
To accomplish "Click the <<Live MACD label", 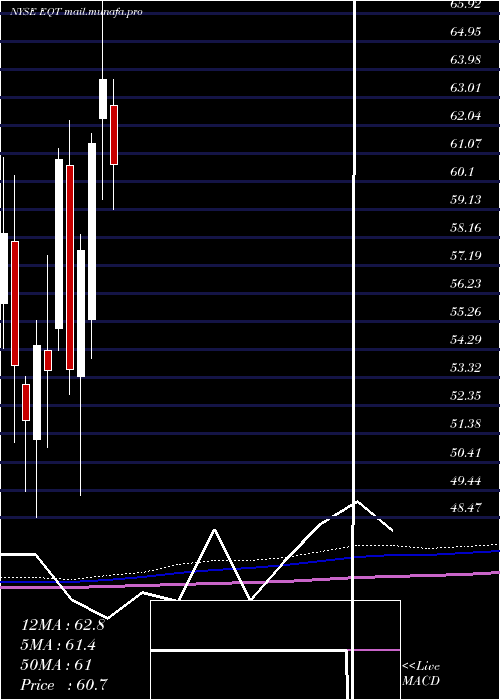I will (x=421, y=674).
